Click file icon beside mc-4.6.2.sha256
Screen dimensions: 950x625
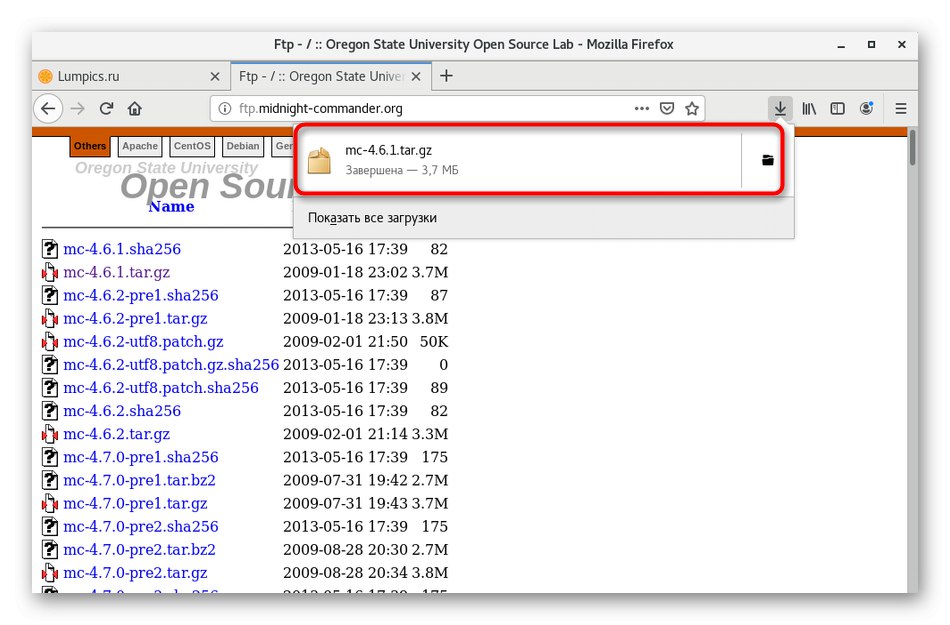click(x=50, y=411)
